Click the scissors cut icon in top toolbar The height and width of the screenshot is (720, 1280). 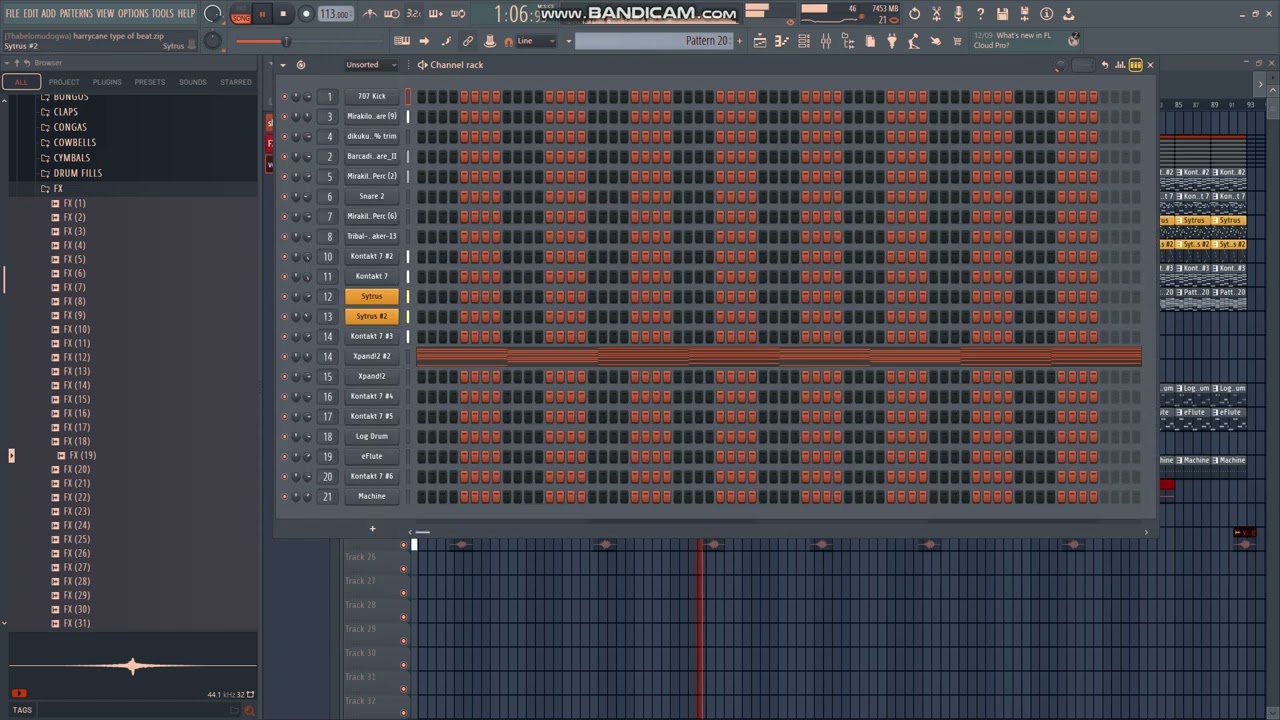click(x=937, y=14)
